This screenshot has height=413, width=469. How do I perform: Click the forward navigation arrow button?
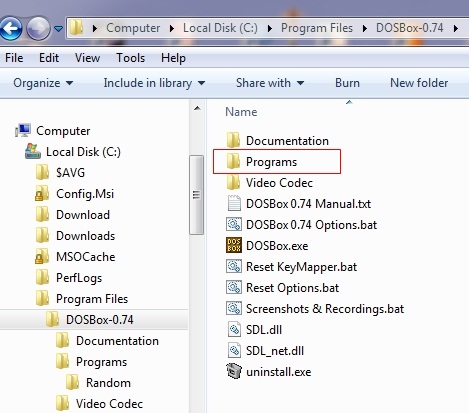pyautogui.click(x=38, y=28)
